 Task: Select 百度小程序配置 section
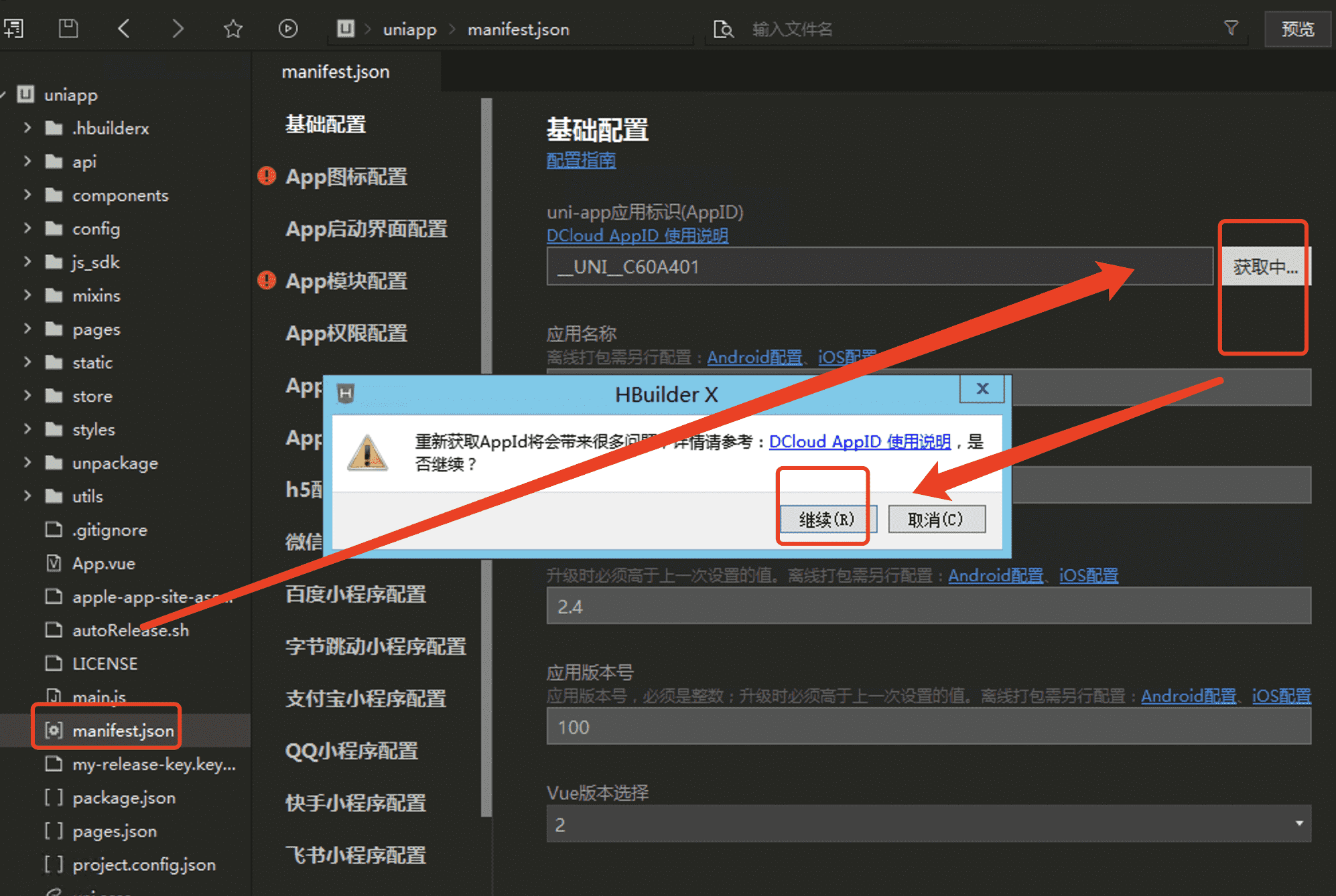pos(356,594)
